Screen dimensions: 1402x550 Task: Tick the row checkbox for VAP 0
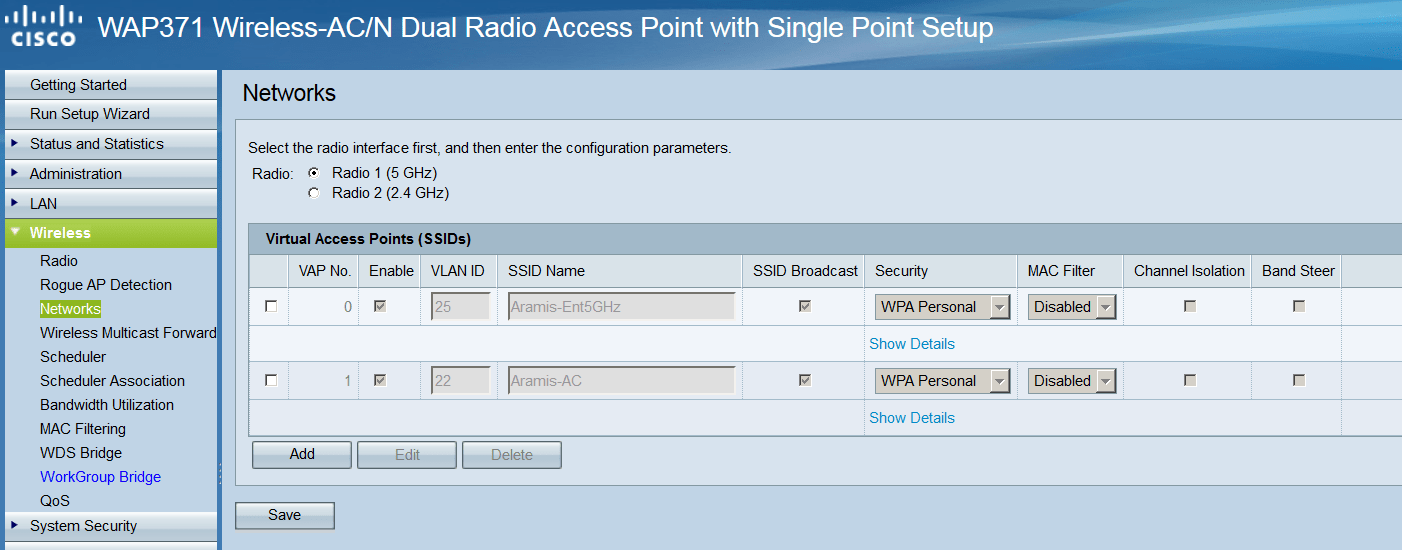[x=271, y=307]
